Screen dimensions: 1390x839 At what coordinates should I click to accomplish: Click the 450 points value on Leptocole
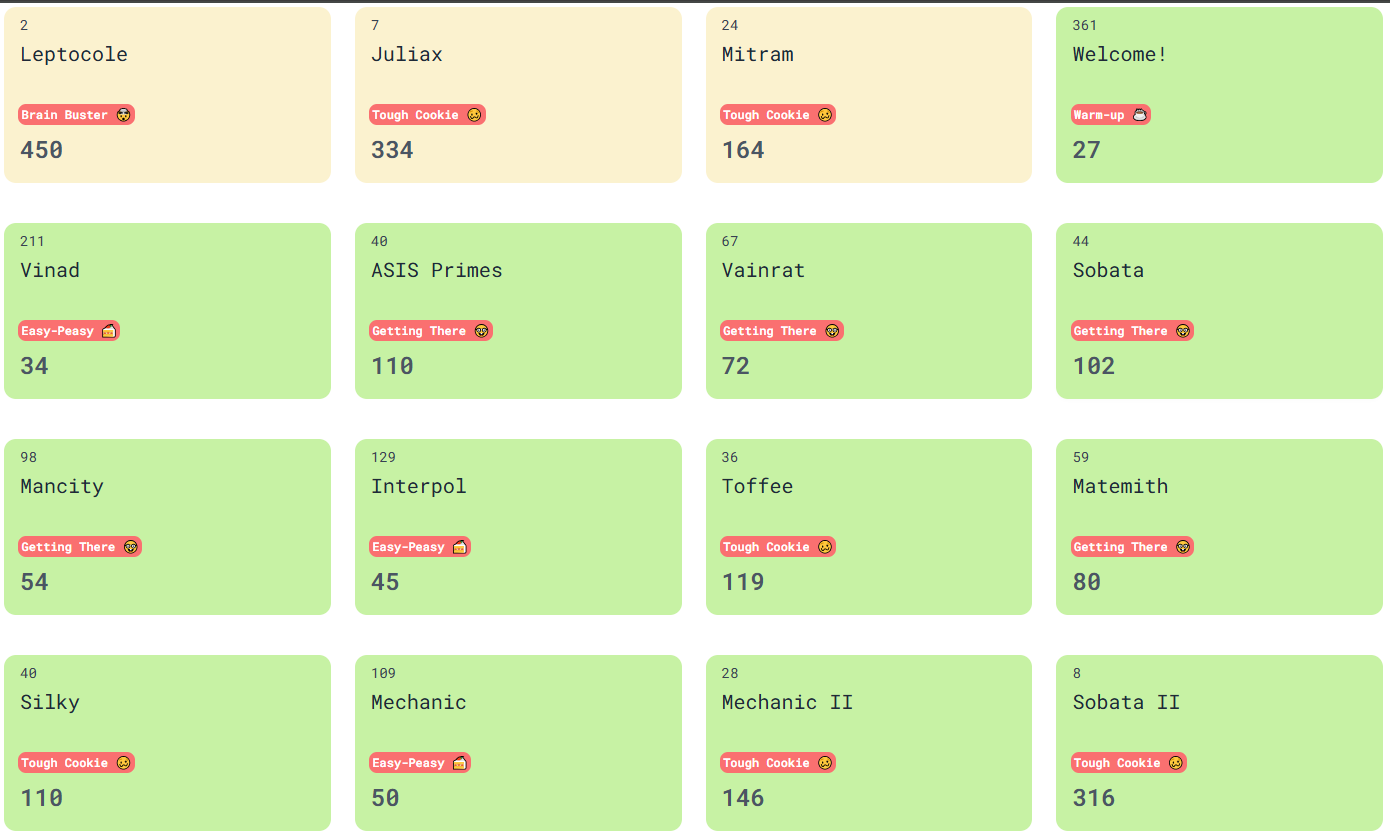coord(42,150)
